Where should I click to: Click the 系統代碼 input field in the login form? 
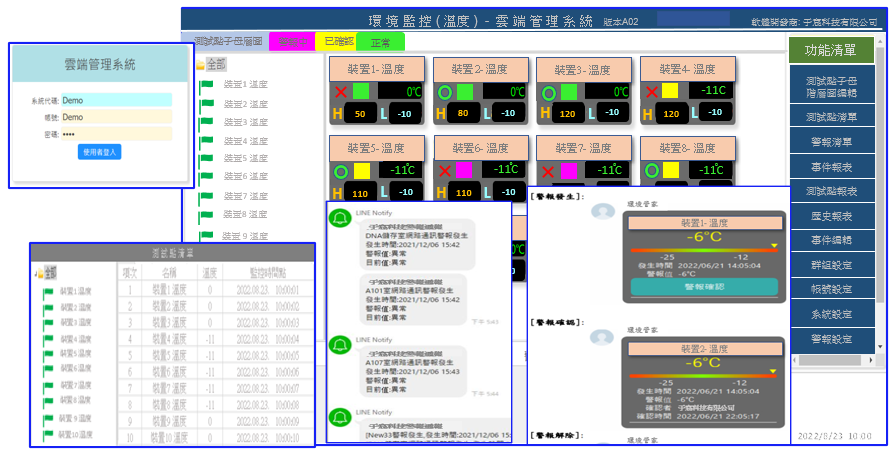(x=115, y=100)
